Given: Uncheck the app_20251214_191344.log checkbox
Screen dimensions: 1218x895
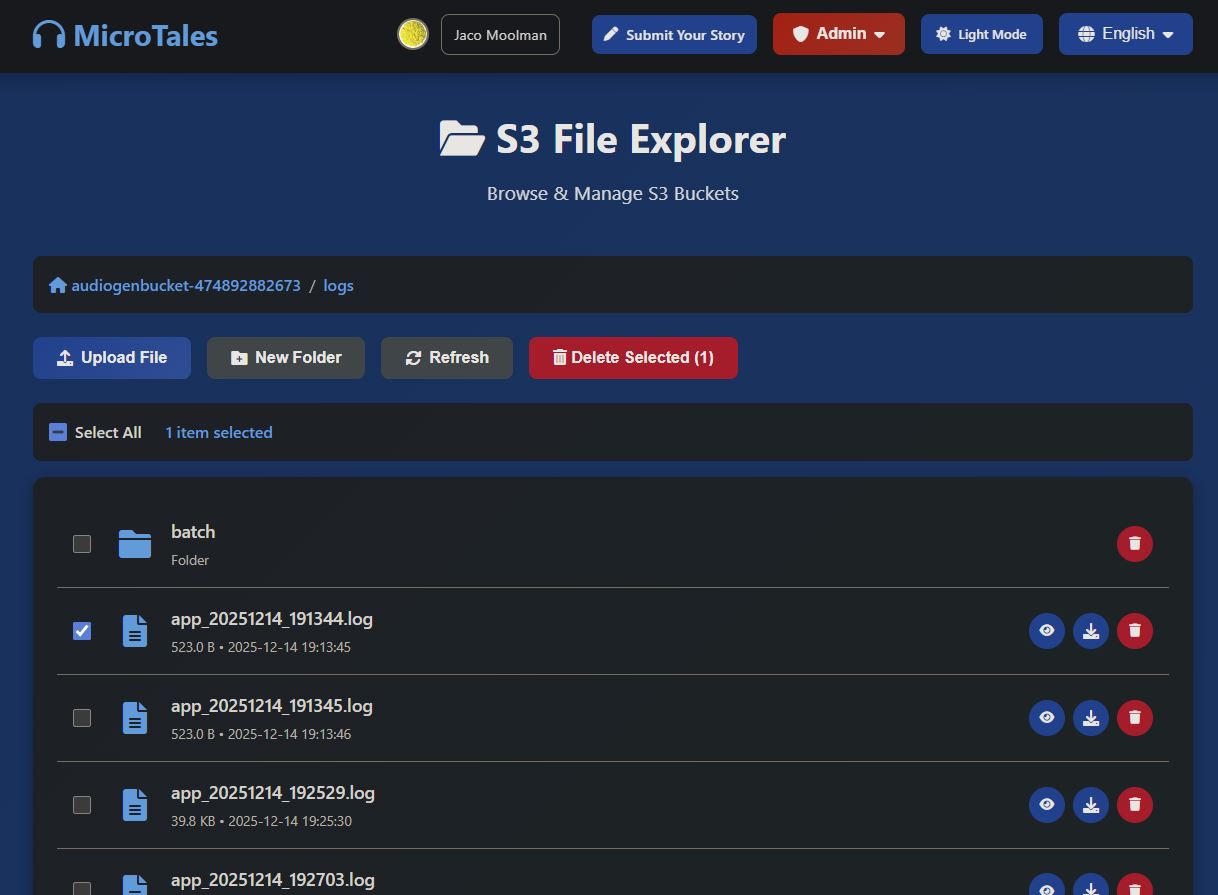Looking at the screenshot, I should point(82,631).
